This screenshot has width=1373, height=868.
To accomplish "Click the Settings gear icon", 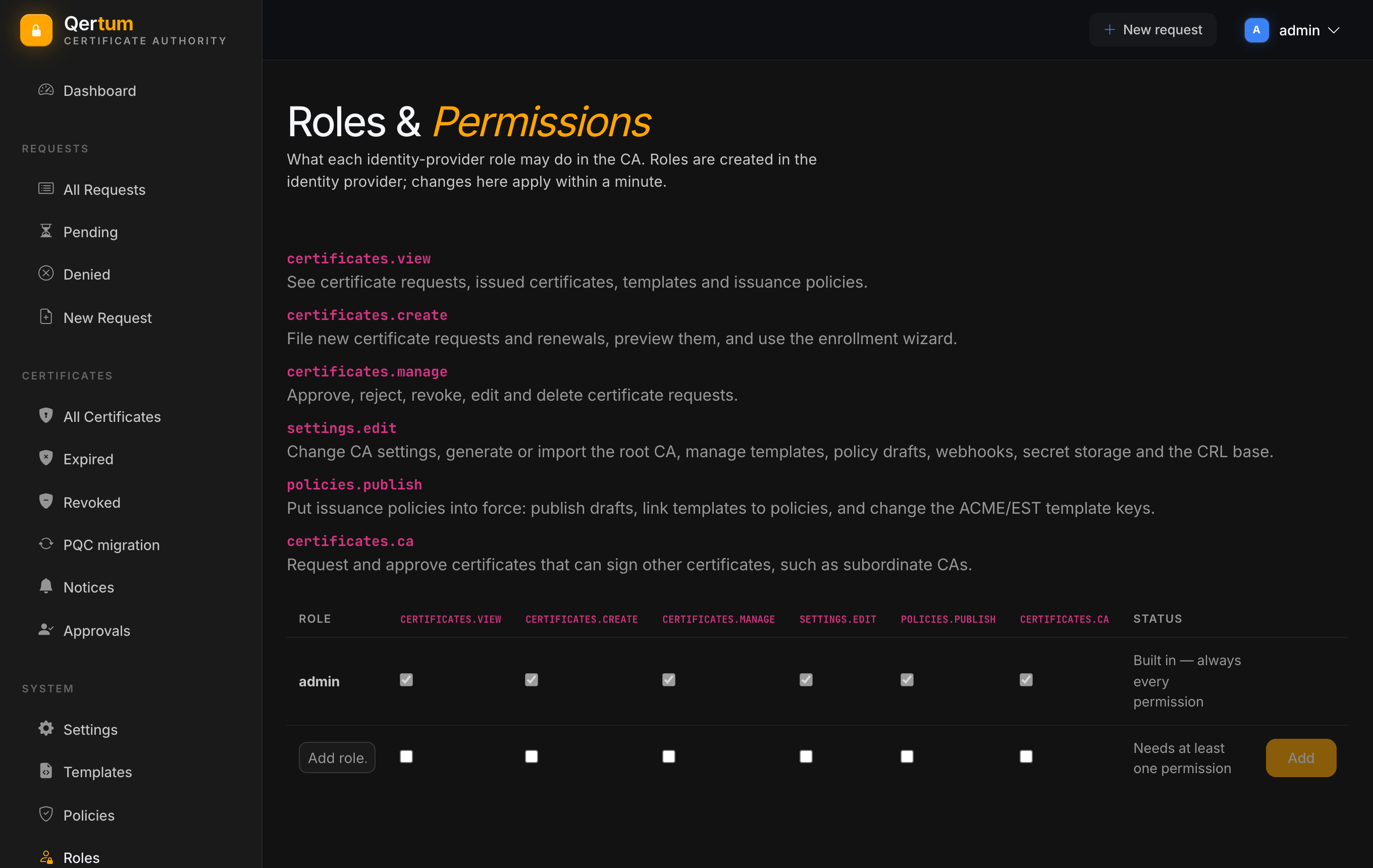I will tap(46, 728).
